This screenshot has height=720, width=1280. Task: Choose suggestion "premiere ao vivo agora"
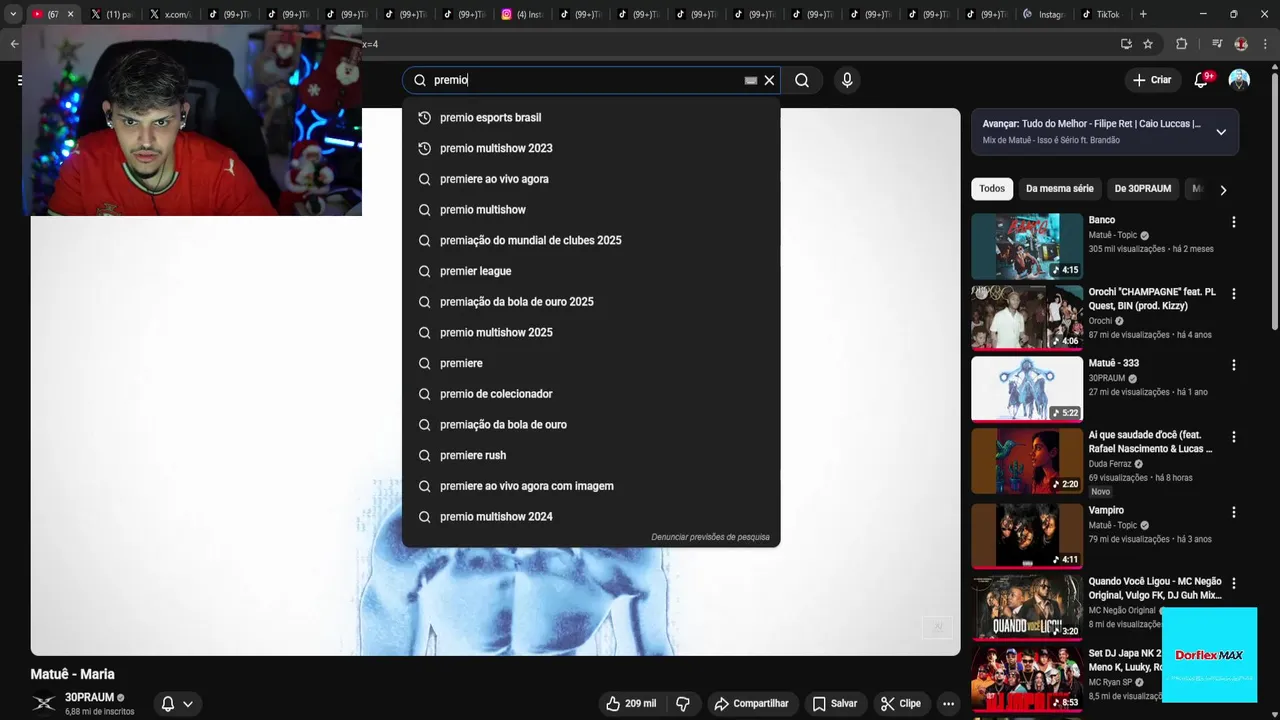pos(591,179)
